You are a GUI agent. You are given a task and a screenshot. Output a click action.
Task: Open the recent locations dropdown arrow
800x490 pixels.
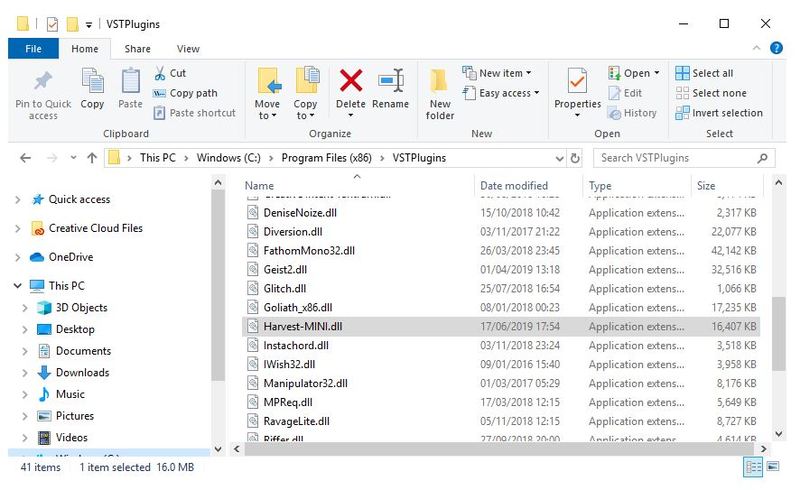pyautogui.click(x=73, y=158)
